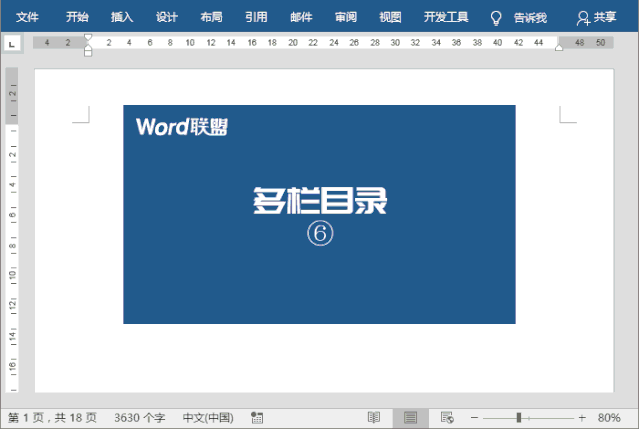Click the zoom in plus button
This screenshot has height=429, width=639.
pyautogui.click(x=582, y=418)
